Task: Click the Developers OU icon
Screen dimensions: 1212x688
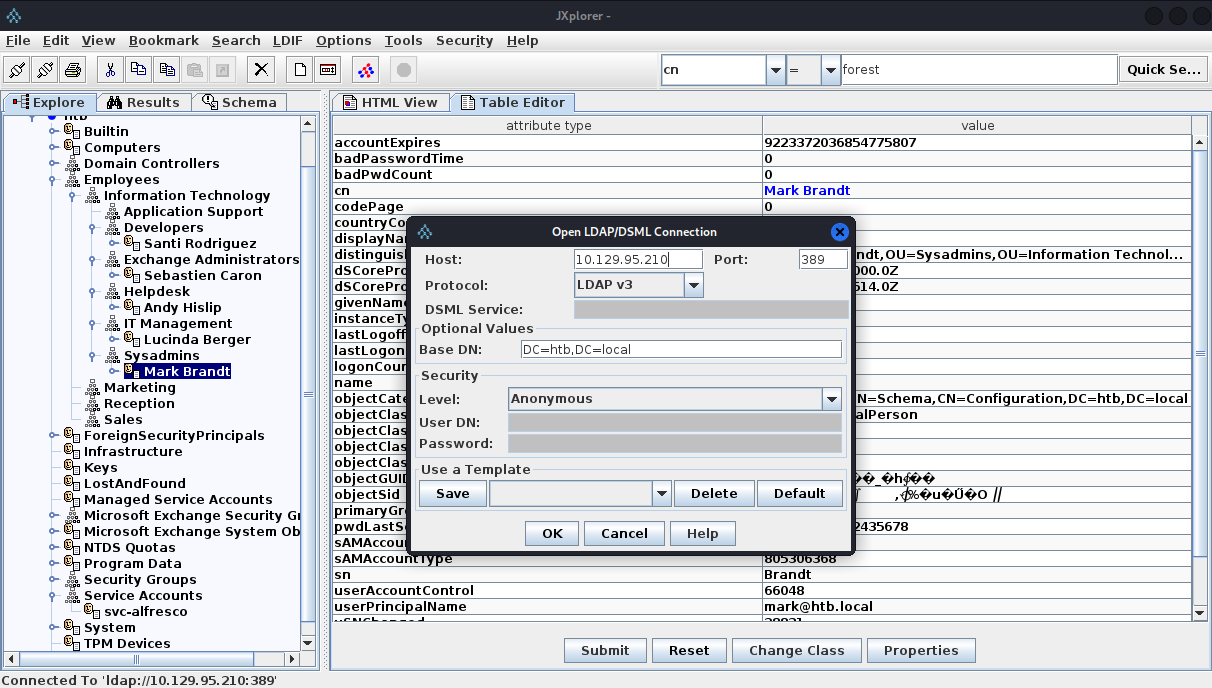Action: (x=113, y=227)
